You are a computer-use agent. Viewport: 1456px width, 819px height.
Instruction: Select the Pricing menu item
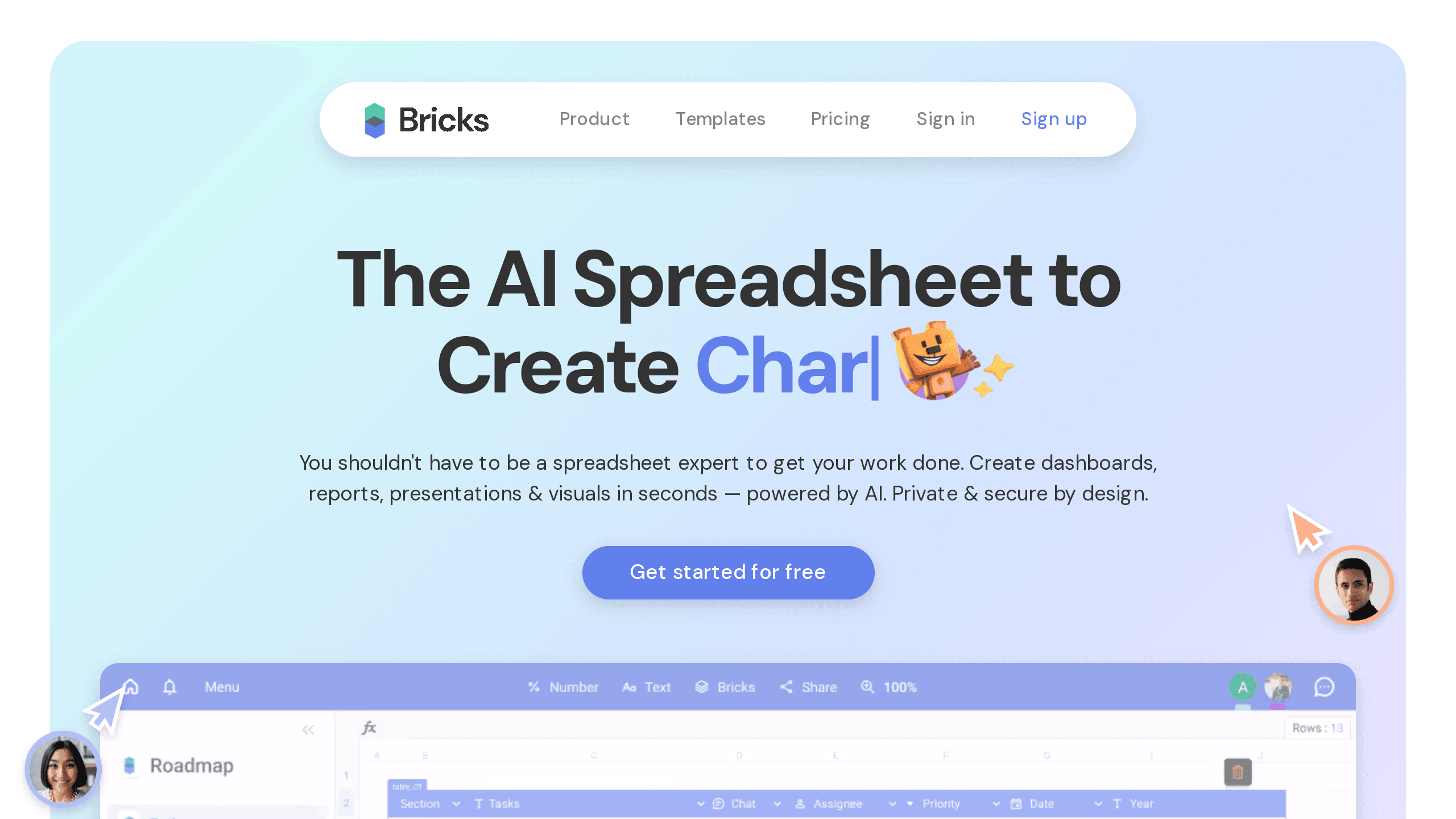click(840, 119)
